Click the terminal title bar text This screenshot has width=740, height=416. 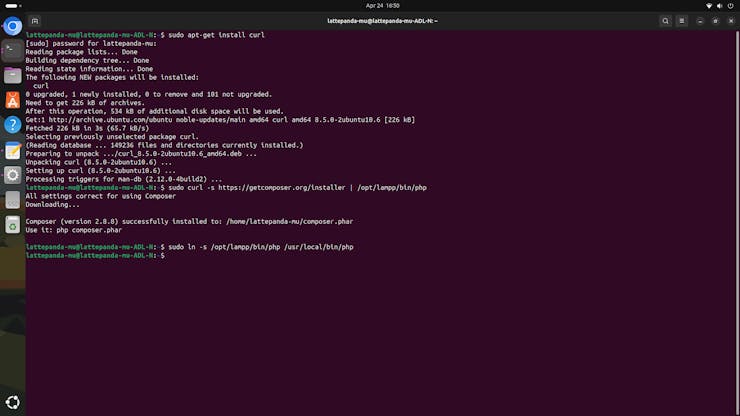click(x=382, y=21)
